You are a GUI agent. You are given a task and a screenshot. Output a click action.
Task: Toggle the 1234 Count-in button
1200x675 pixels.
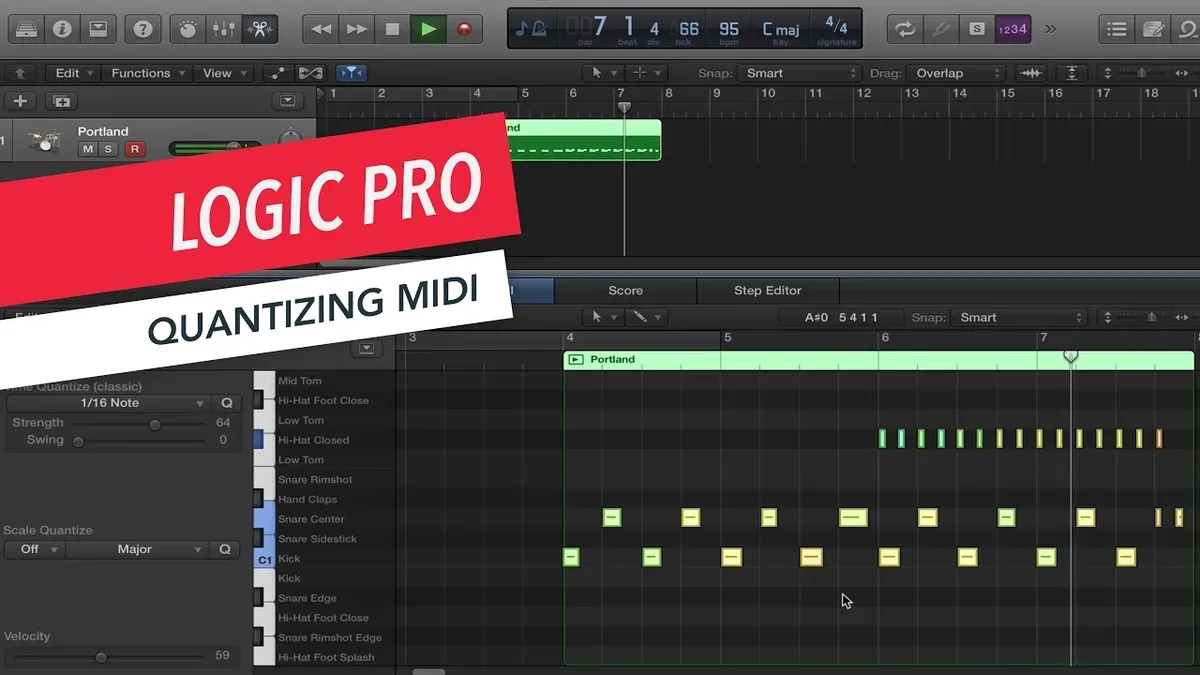(1012, 29)
